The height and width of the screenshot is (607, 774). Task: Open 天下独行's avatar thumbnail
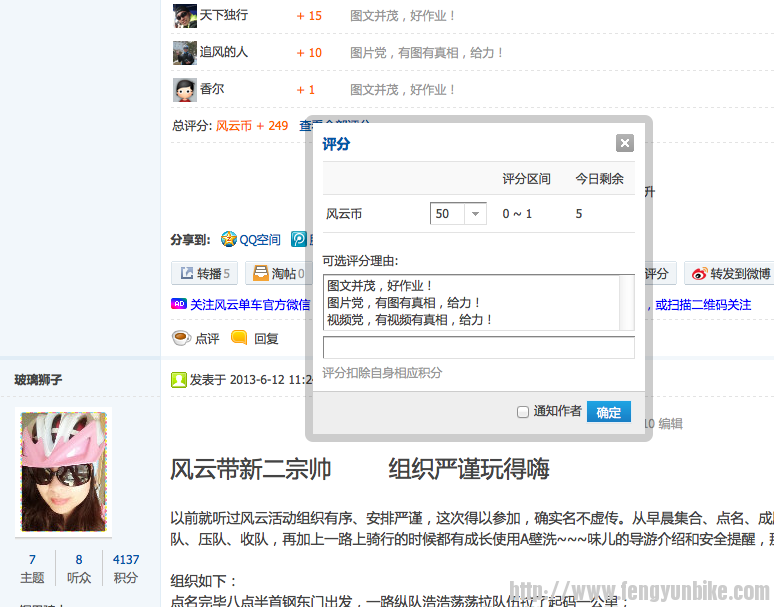coord(185,16)
